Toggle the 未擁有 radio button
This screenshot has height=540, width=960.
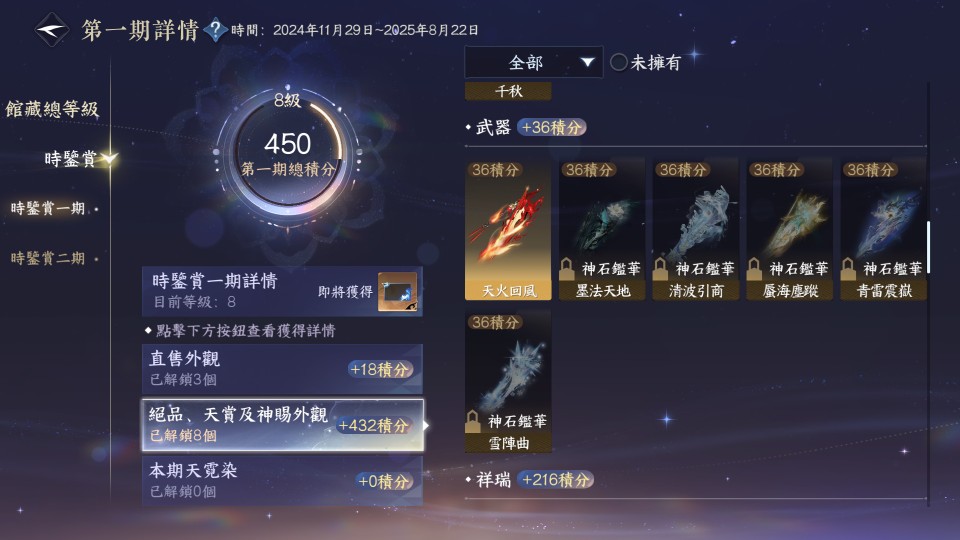(x=619, y=62)
